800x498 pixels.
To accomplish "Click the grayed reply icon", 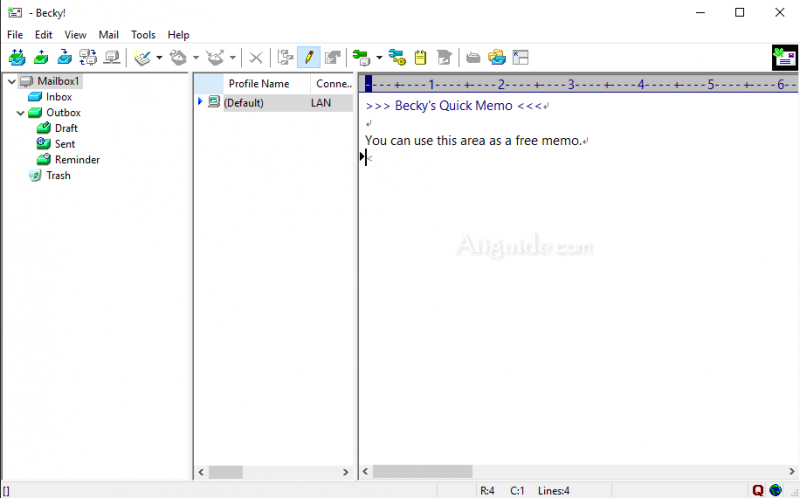I will click(x=178, y=58).
